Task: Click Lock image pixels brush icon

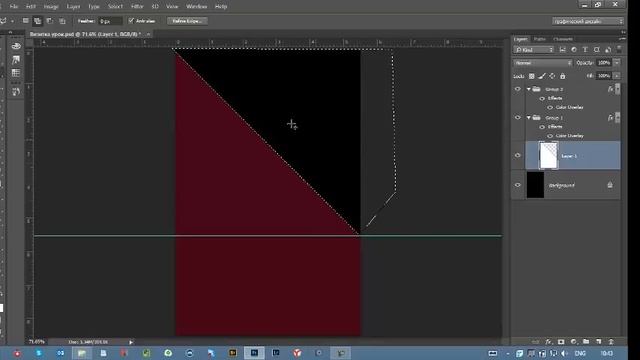Action: [x=542, y=76]
